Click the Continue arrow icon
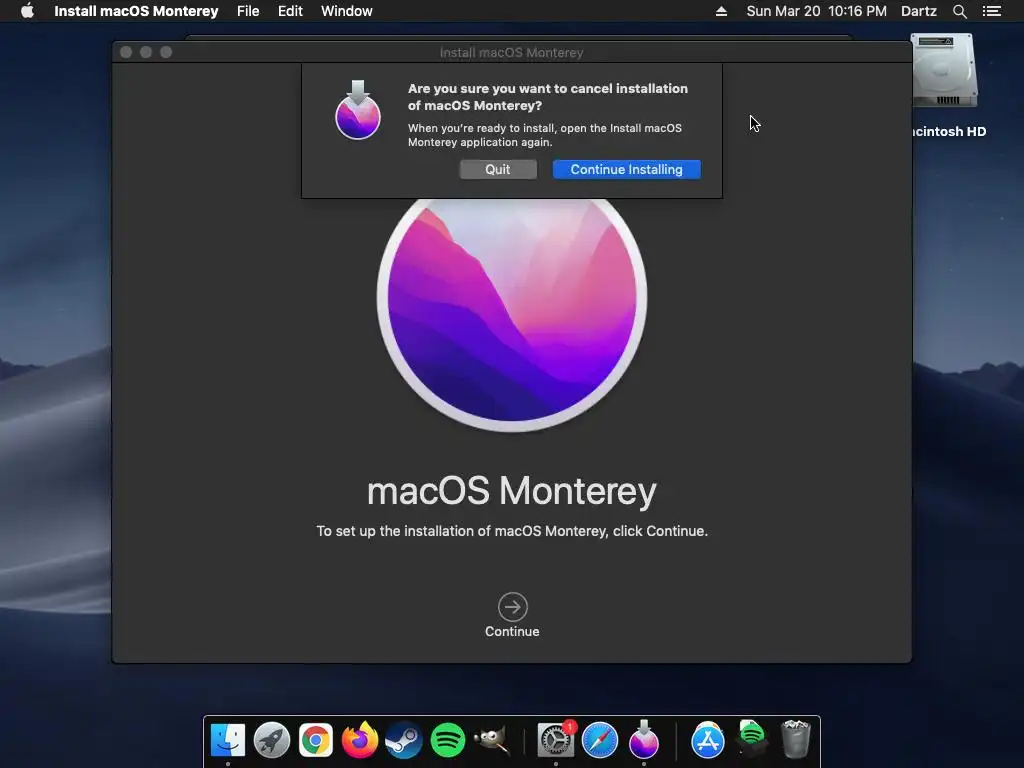This screenshot has width=1024, height=768. 513,607
